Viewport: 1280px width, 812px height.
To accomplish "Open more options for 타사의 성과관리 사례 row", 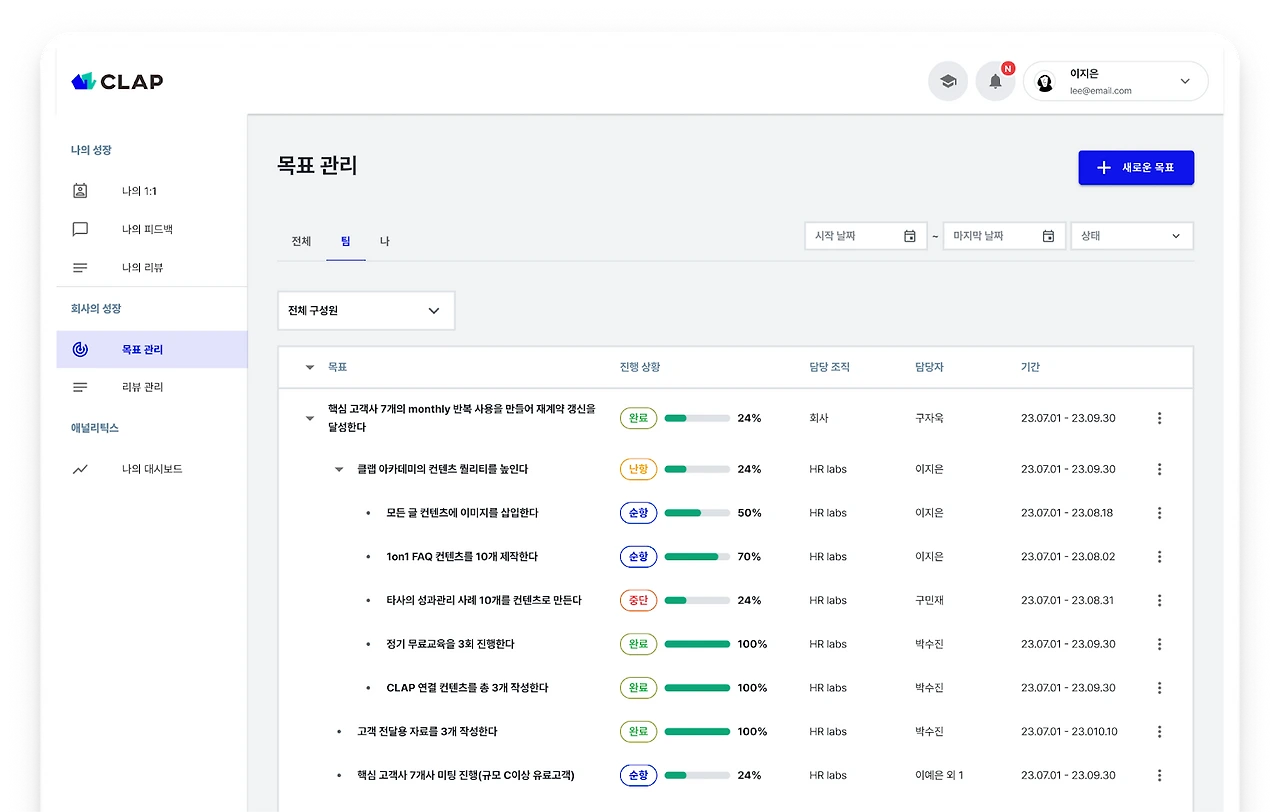I will [x=1159, y=600].
